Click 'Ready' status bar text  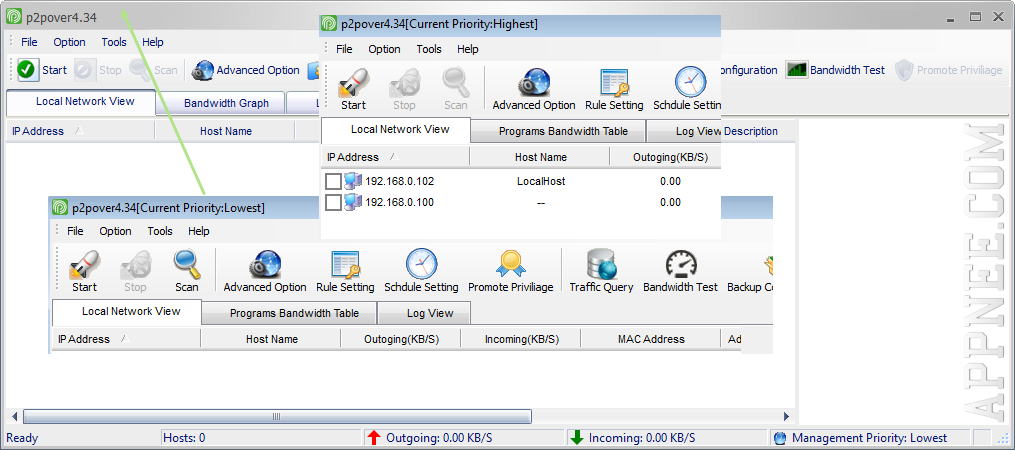[x=22, y=438]
